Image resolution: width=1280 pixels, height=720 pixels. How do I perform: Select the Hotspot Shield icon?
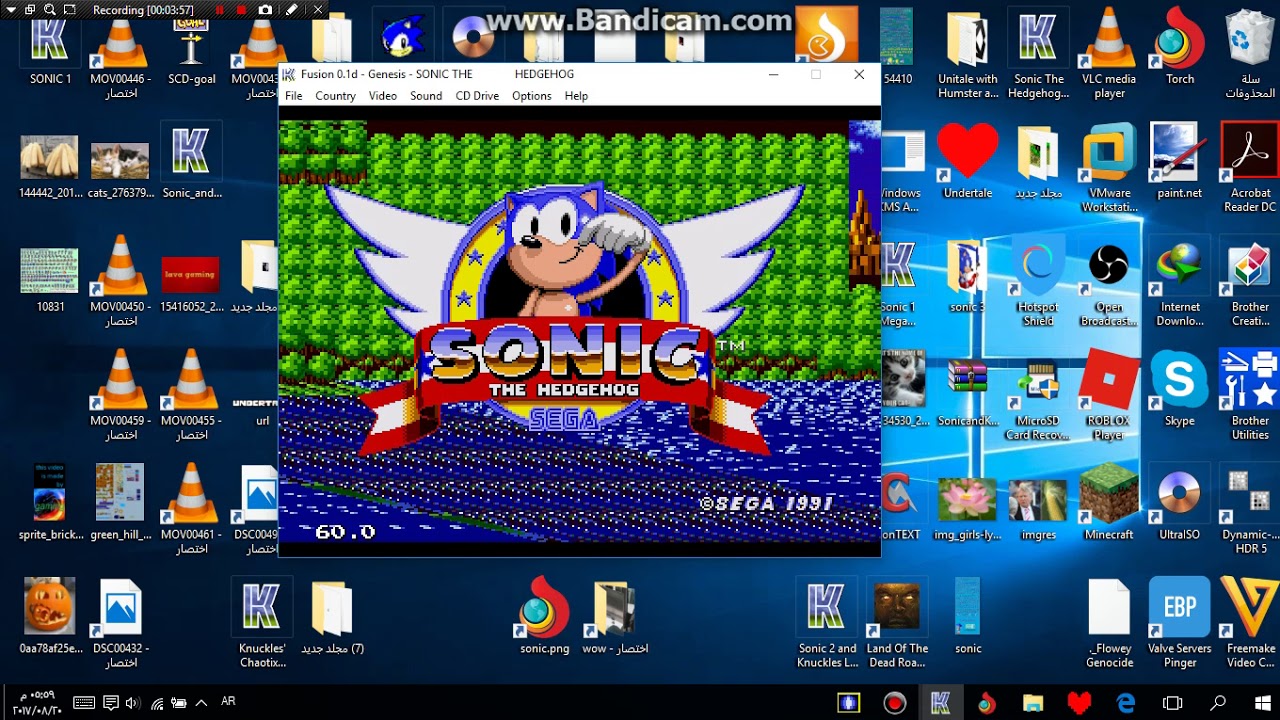coord(1038,282)
